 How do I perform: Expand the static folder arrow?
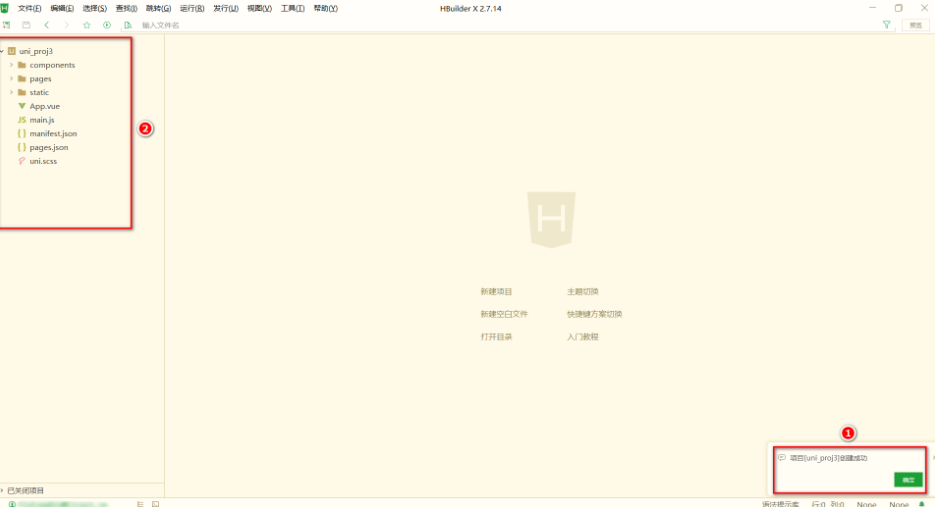11,92
